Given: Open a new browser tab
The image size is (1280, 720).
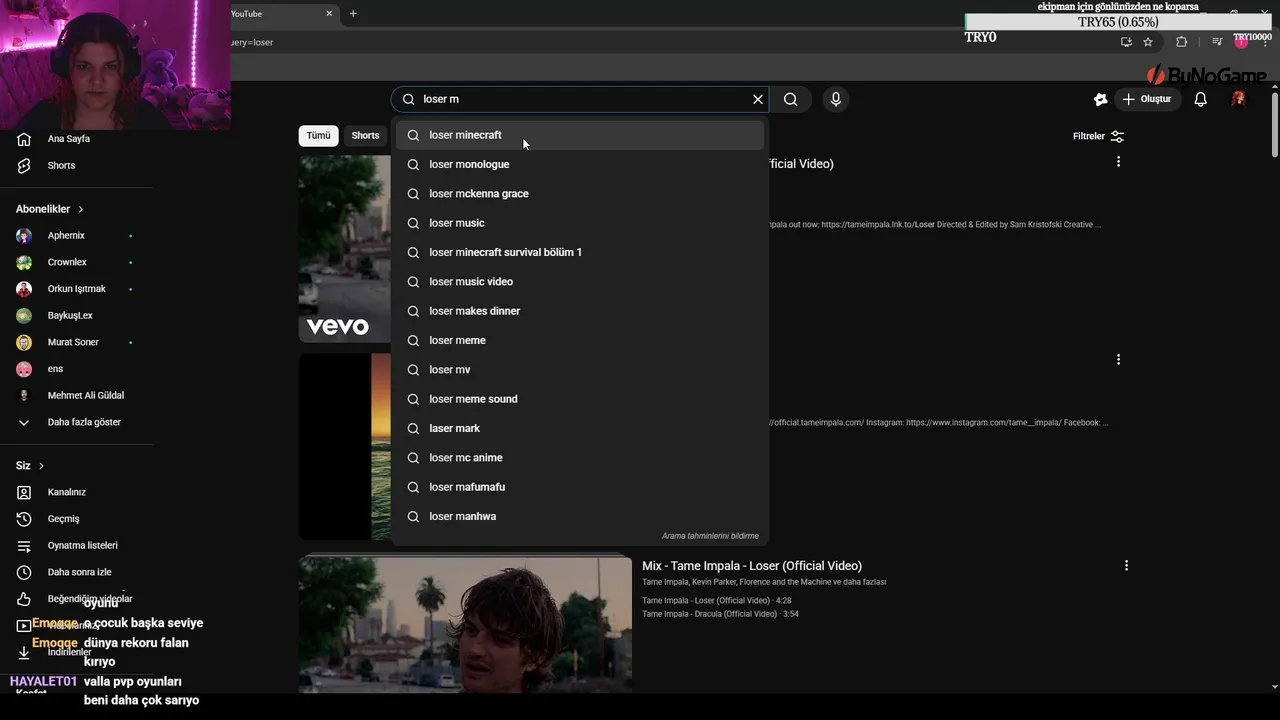Looking at the screenshot, I should (x=353, y=14).
